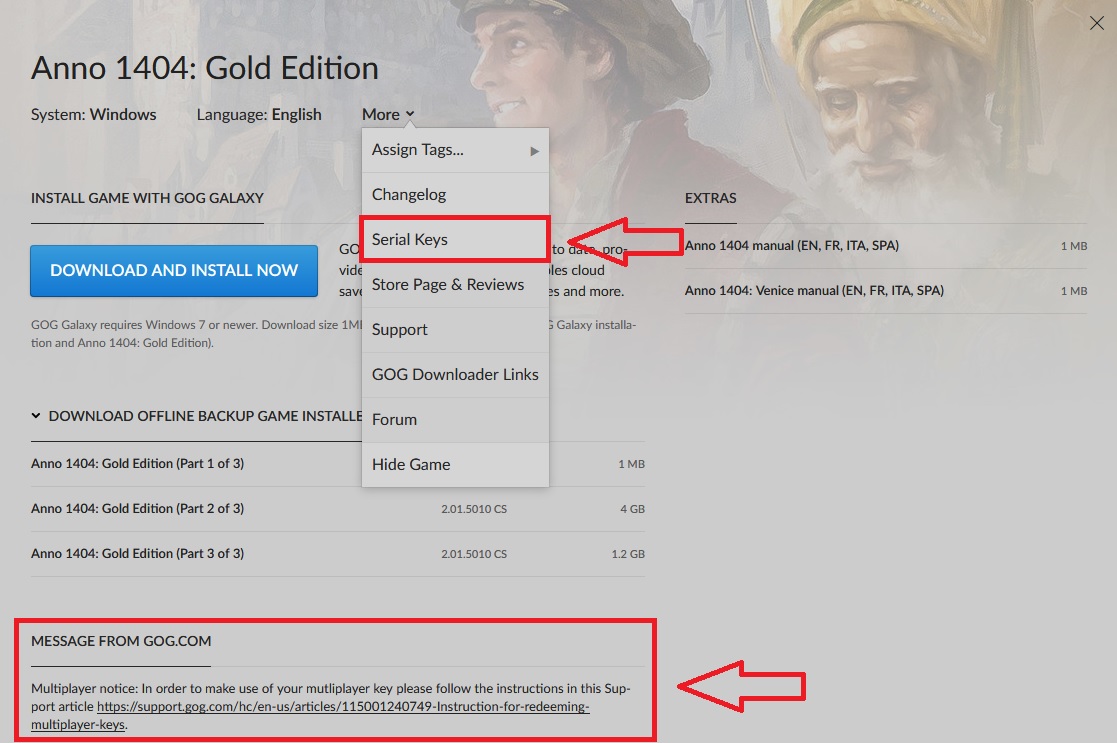Screen dimensions: 1117x743
Task: Click the Install Game With GOG Galaxy heading
Action: (147, 198)
